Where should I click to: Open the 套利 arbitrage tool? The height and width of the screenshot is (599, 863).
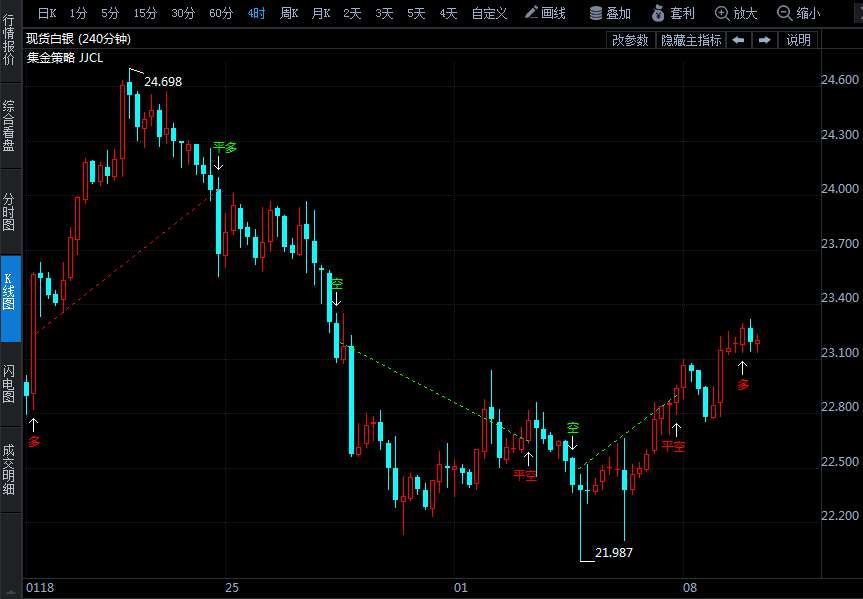point(673,13)
